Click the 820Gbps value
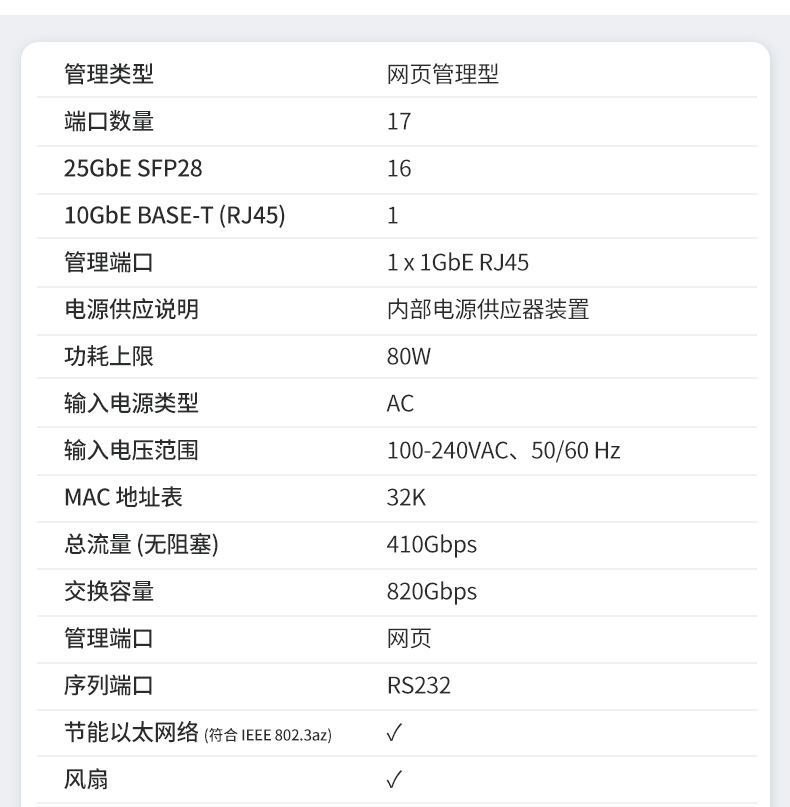790x807 pixels. [432, 591]
